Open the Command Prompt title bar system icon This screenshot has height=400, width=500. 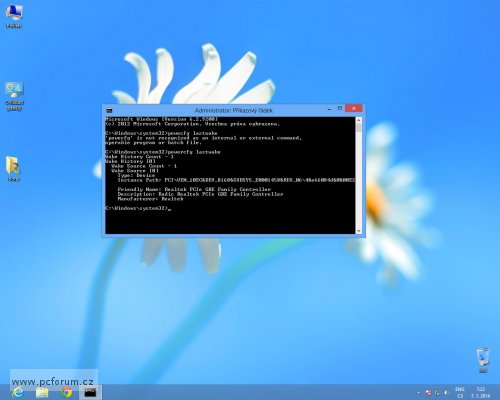point(109,110)
